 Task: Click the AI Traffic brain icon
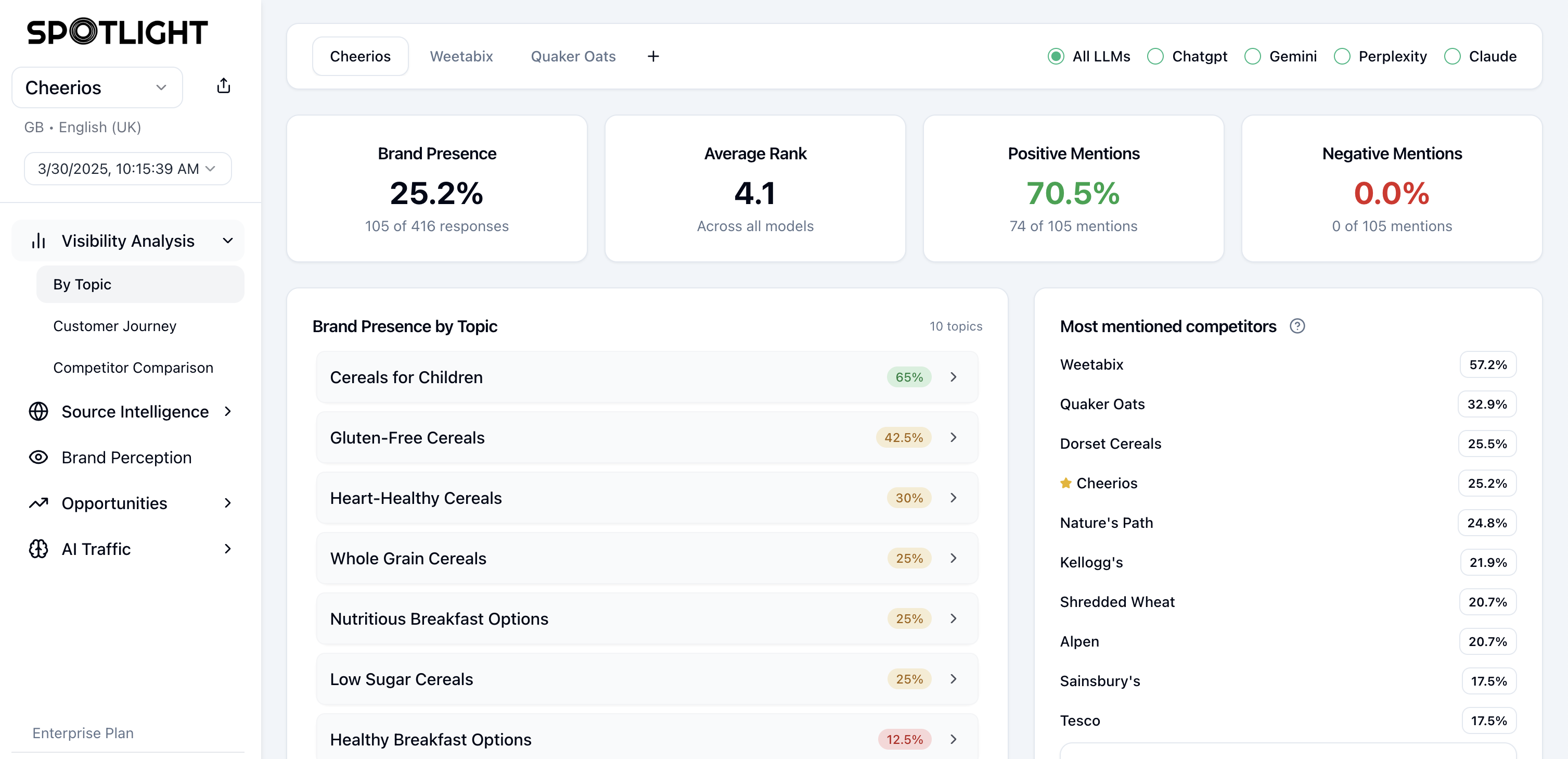click(x=38, y=549)
